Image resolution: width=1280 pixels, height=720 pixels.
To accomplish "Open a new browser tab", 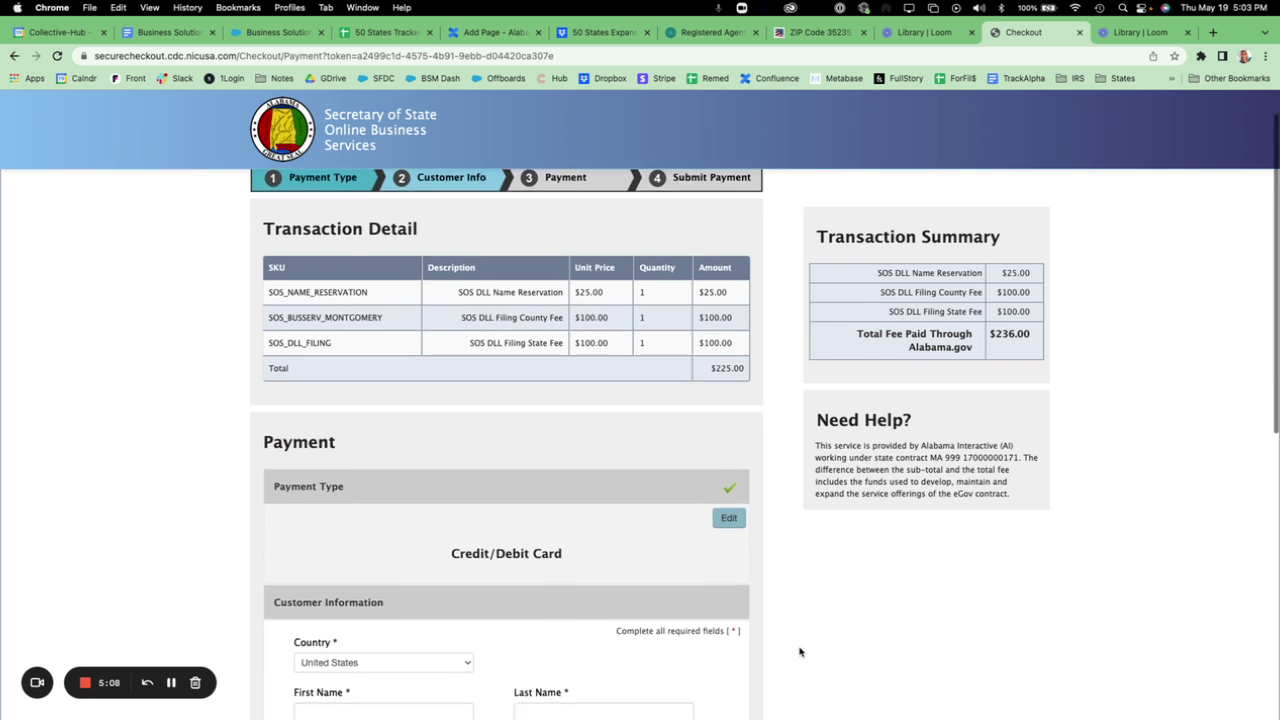I will (x=1213, y=32).
